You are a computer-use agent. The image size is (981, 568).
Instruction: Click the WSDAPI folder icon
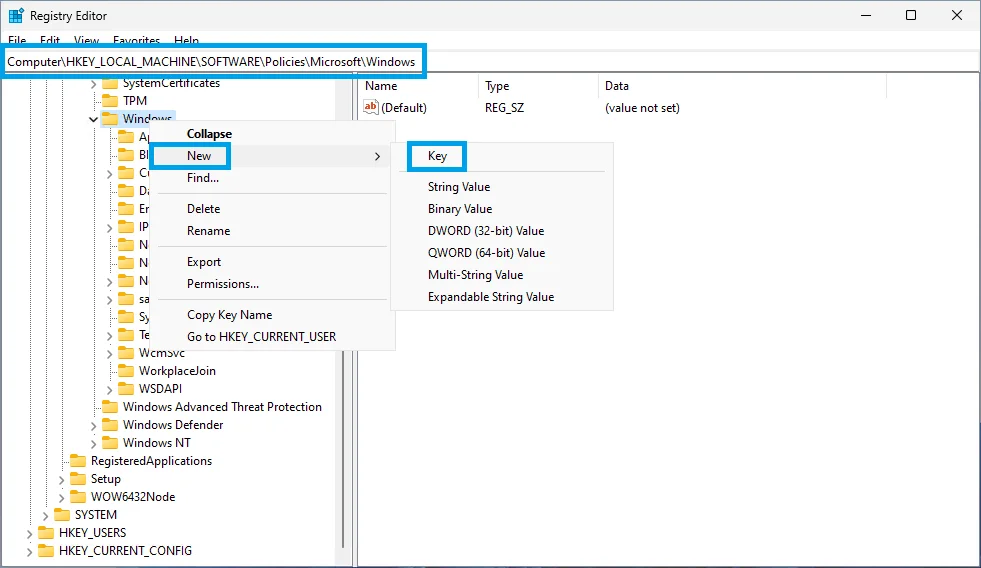coord(126,389)
